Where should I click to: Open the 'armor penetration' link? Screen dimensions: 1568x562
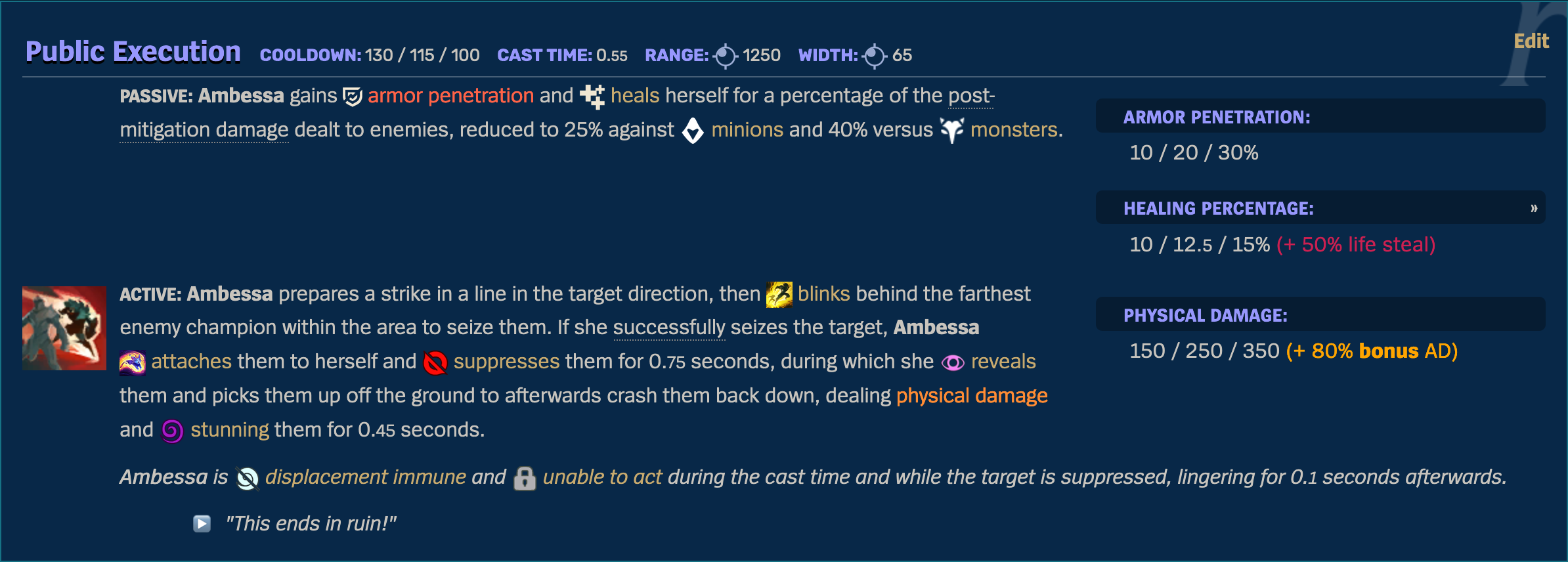click(x=450, y=95)
